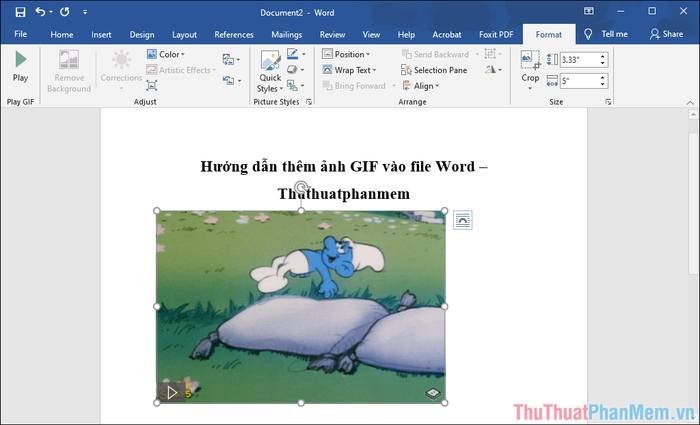
Task: Open the Undo history dropdown arrow
Action: (x=51, y=12)
